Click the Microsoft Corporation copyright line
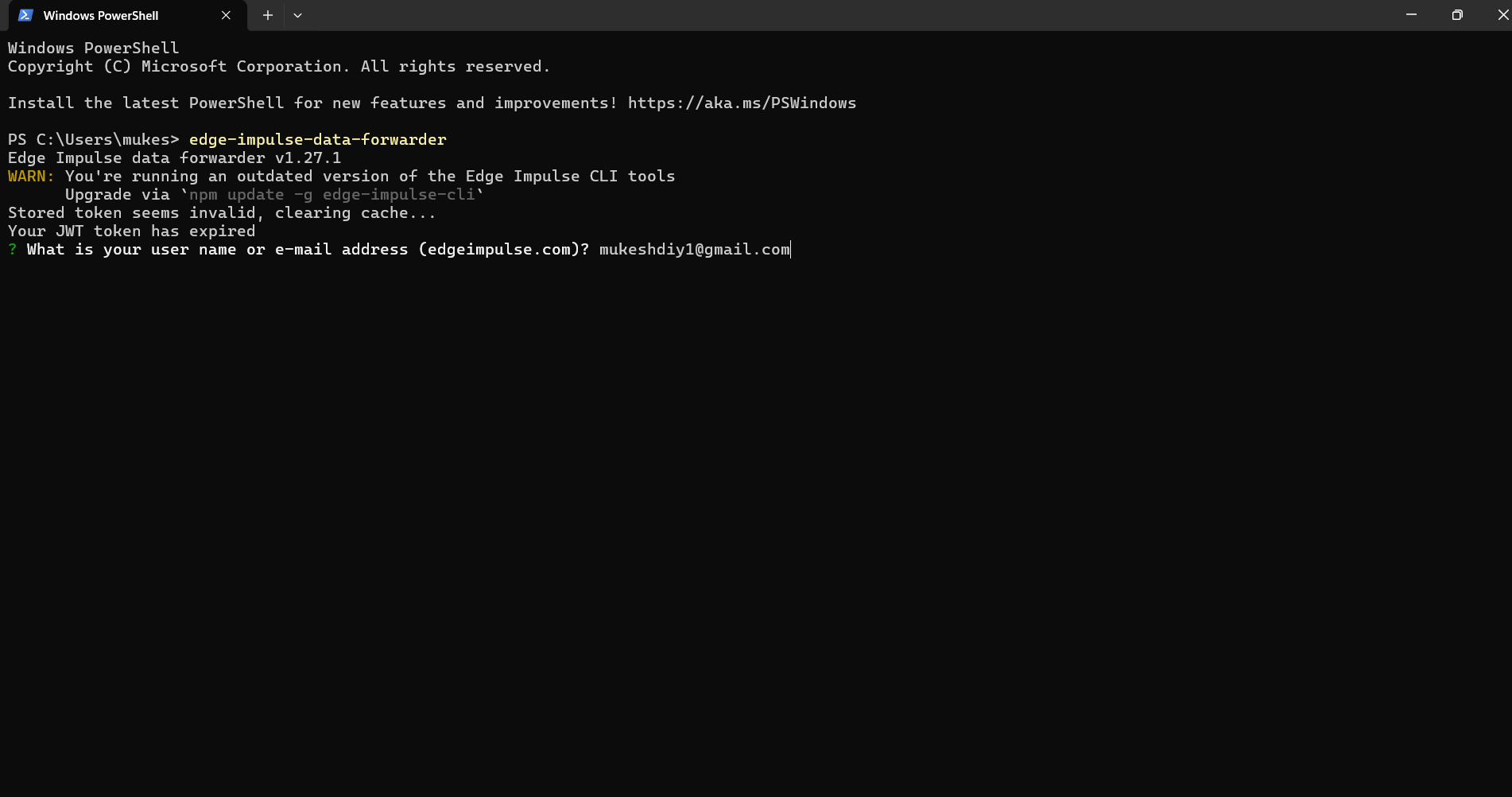1512x797 pixels. click(278, 67)
